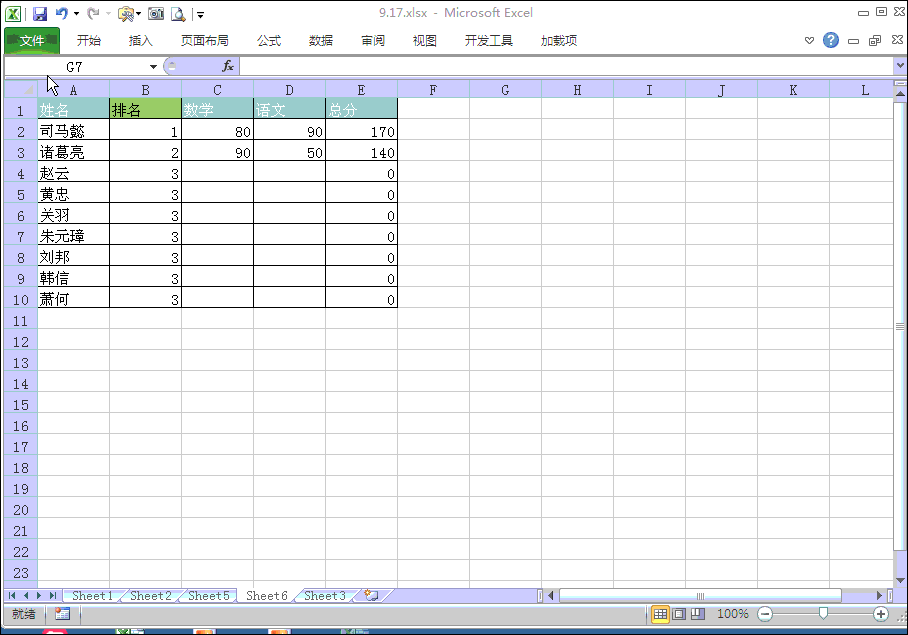Click the heart-shaped minimize ribbon icon
The width and height of the screenshot is (908, 635).
pyautogui.click(x=810, y=41)
